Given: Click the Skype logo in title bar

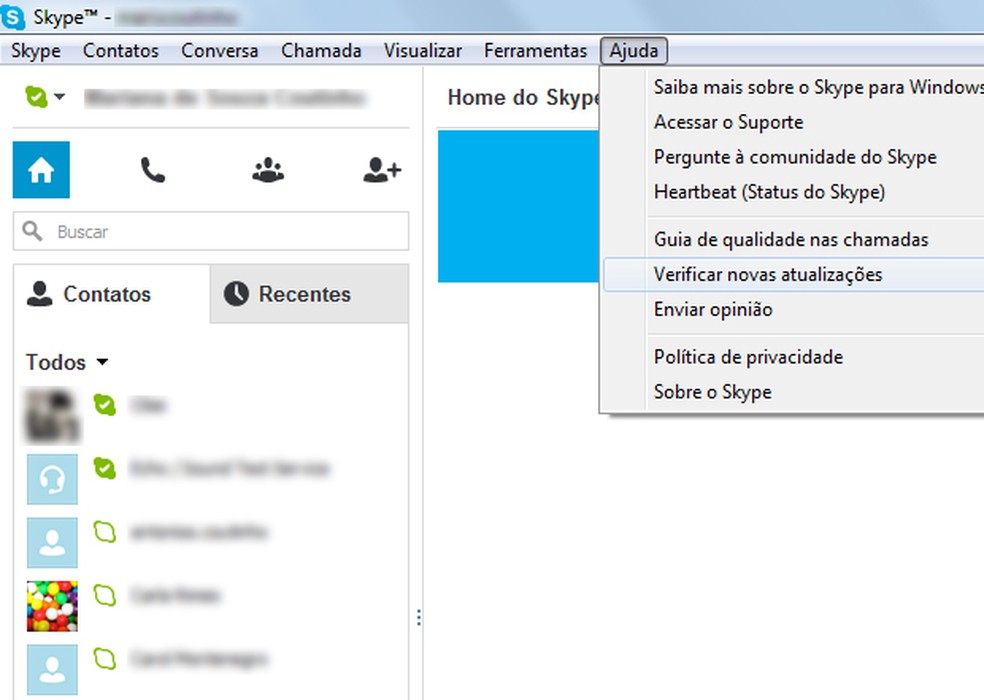Looking at the screenshot, I should click(13, 16).
